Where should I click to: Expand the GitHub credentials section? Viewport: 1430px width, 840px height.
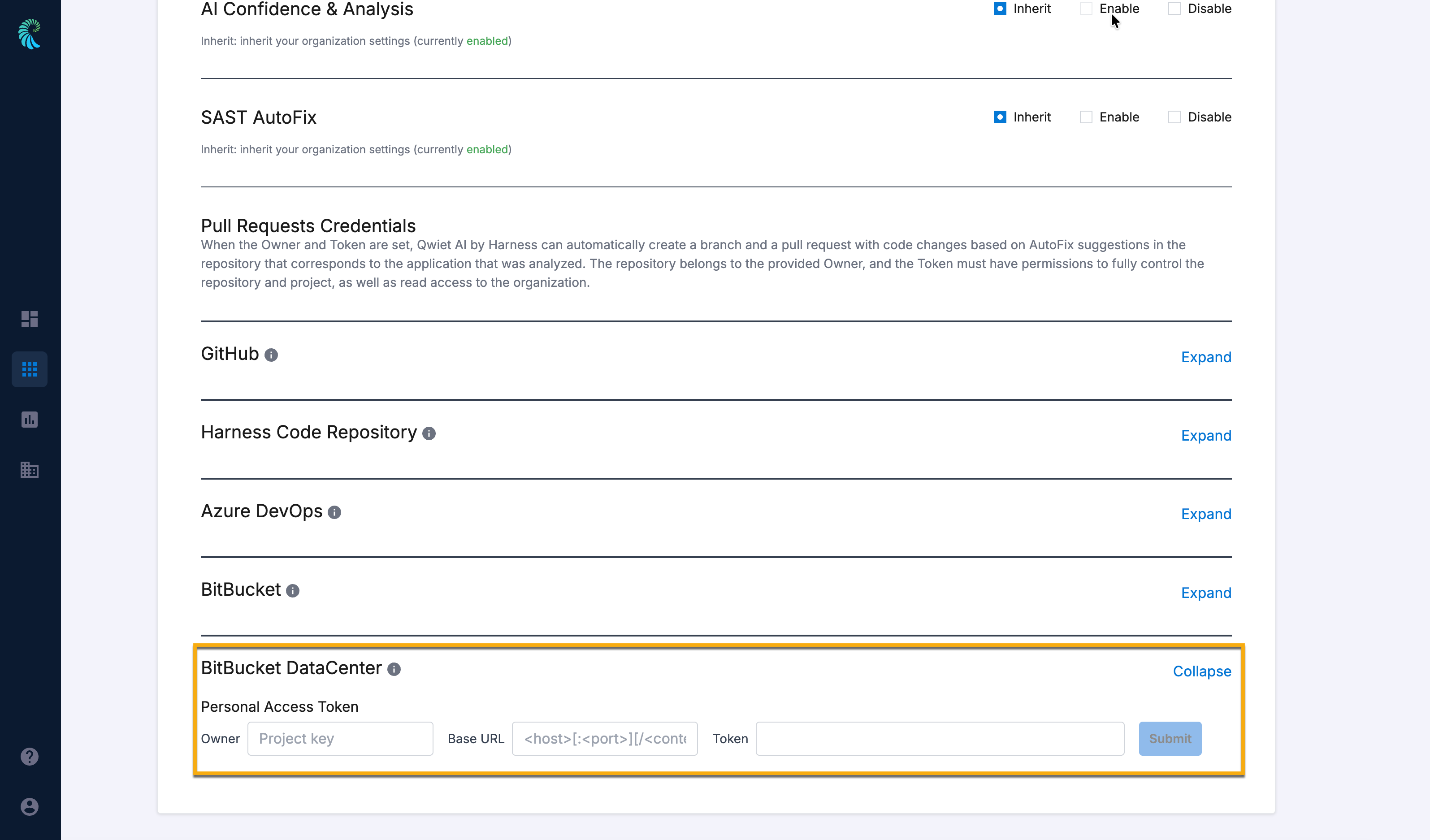click(x=1206, y=357)
